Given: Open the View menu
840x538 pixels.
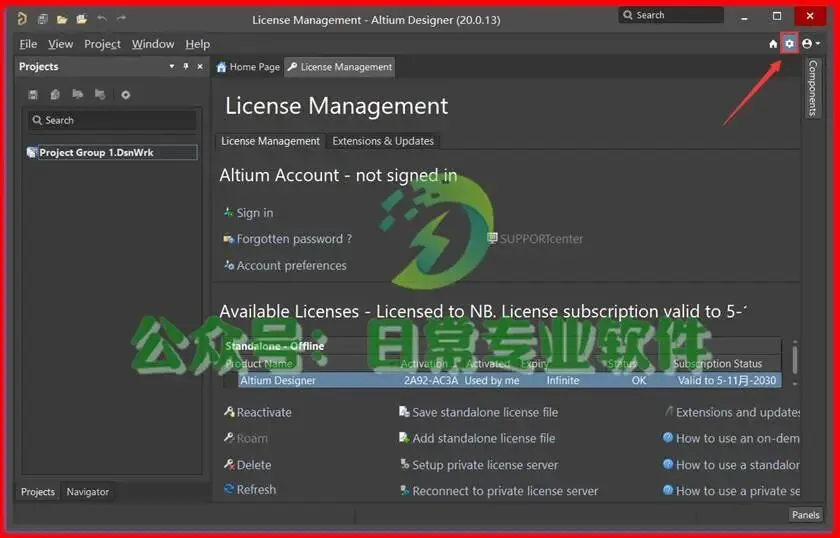Looking at the screenshot, I should click(x=60, y=44).
